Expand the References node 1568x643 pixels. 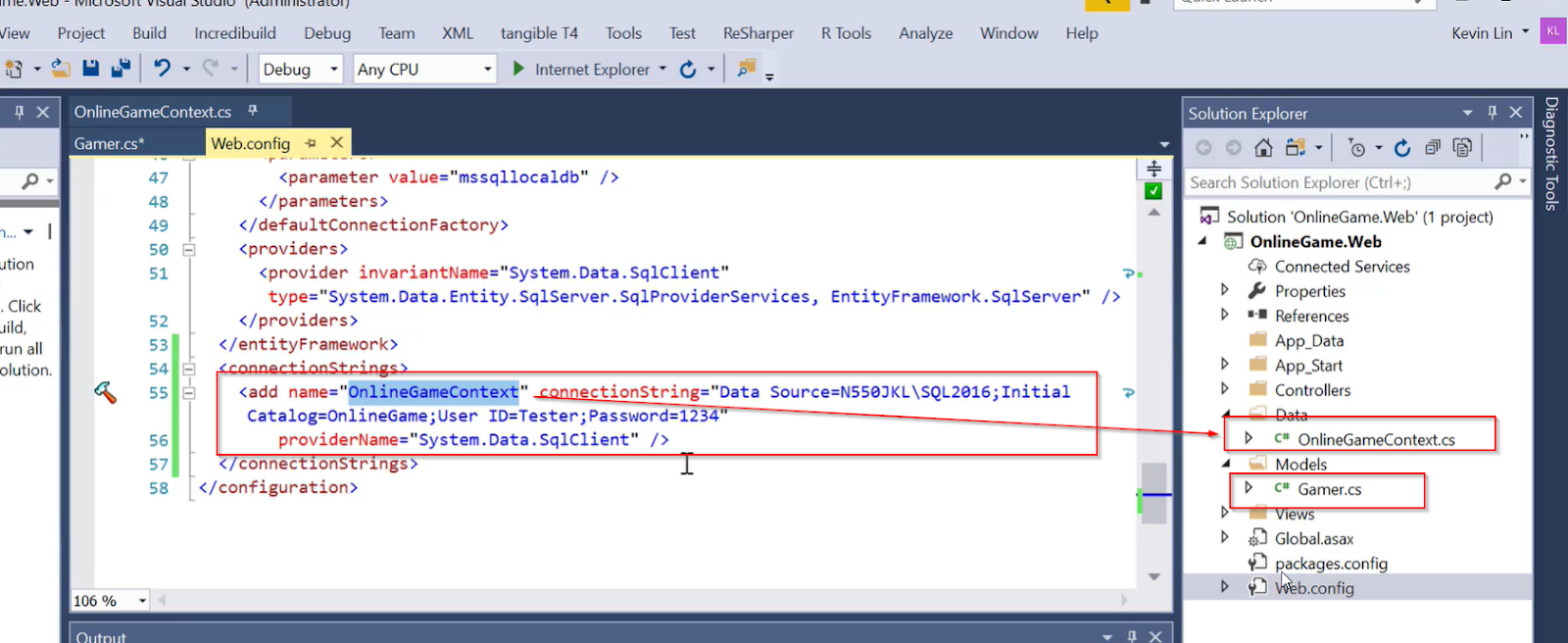(1225, 315)
